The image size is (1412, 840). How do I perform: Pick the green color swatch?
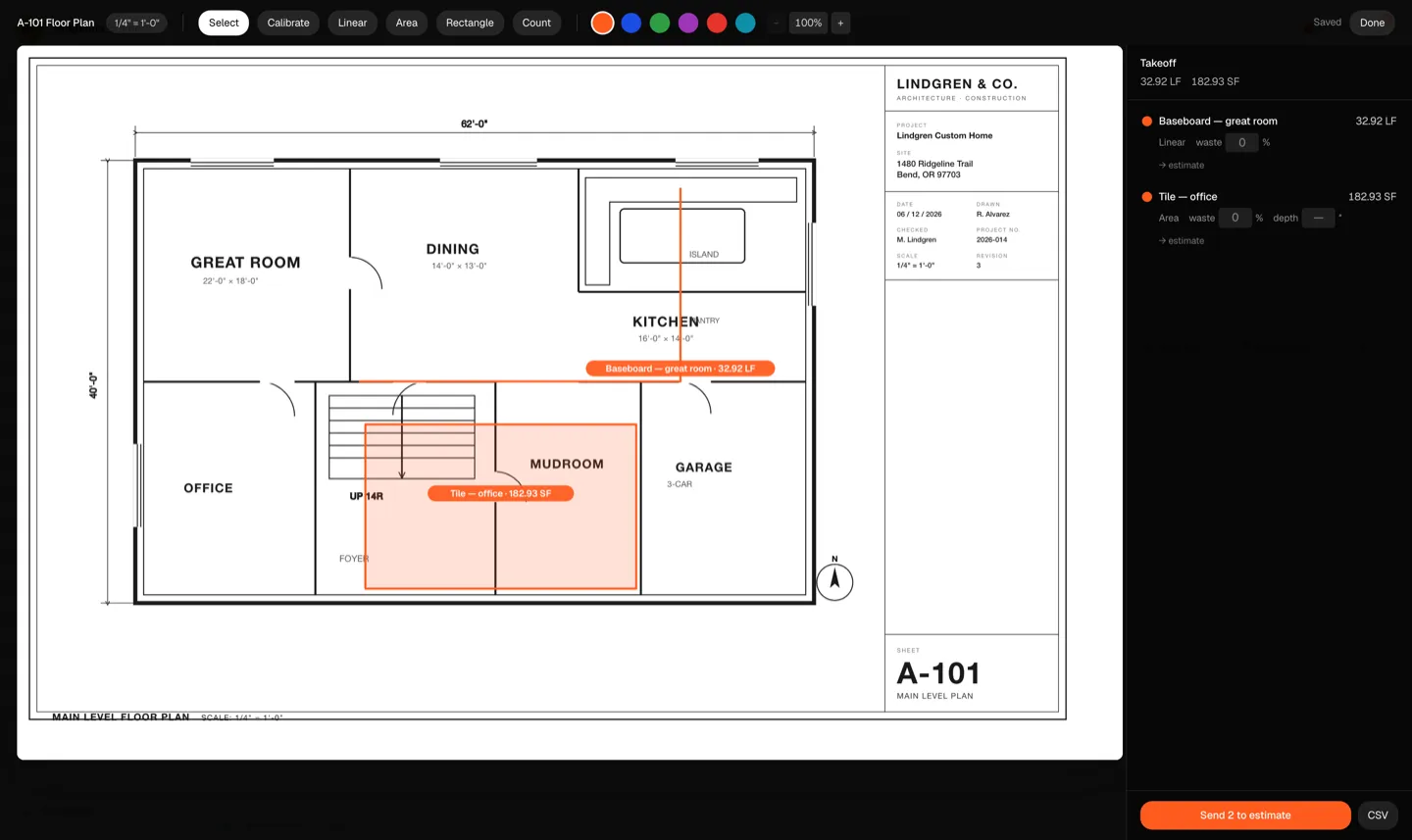click(x=660, y=23)
